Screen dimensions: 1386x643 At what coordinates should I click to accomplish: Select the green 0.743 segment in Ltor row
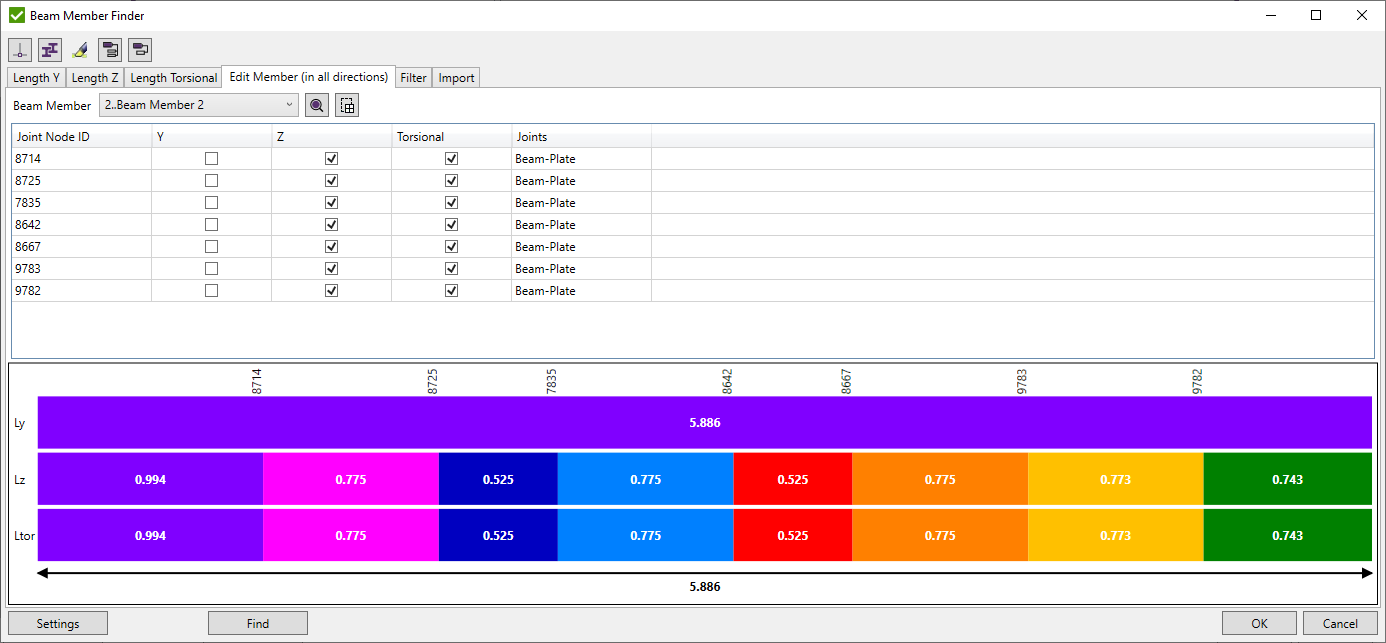tap(1287, 535)
